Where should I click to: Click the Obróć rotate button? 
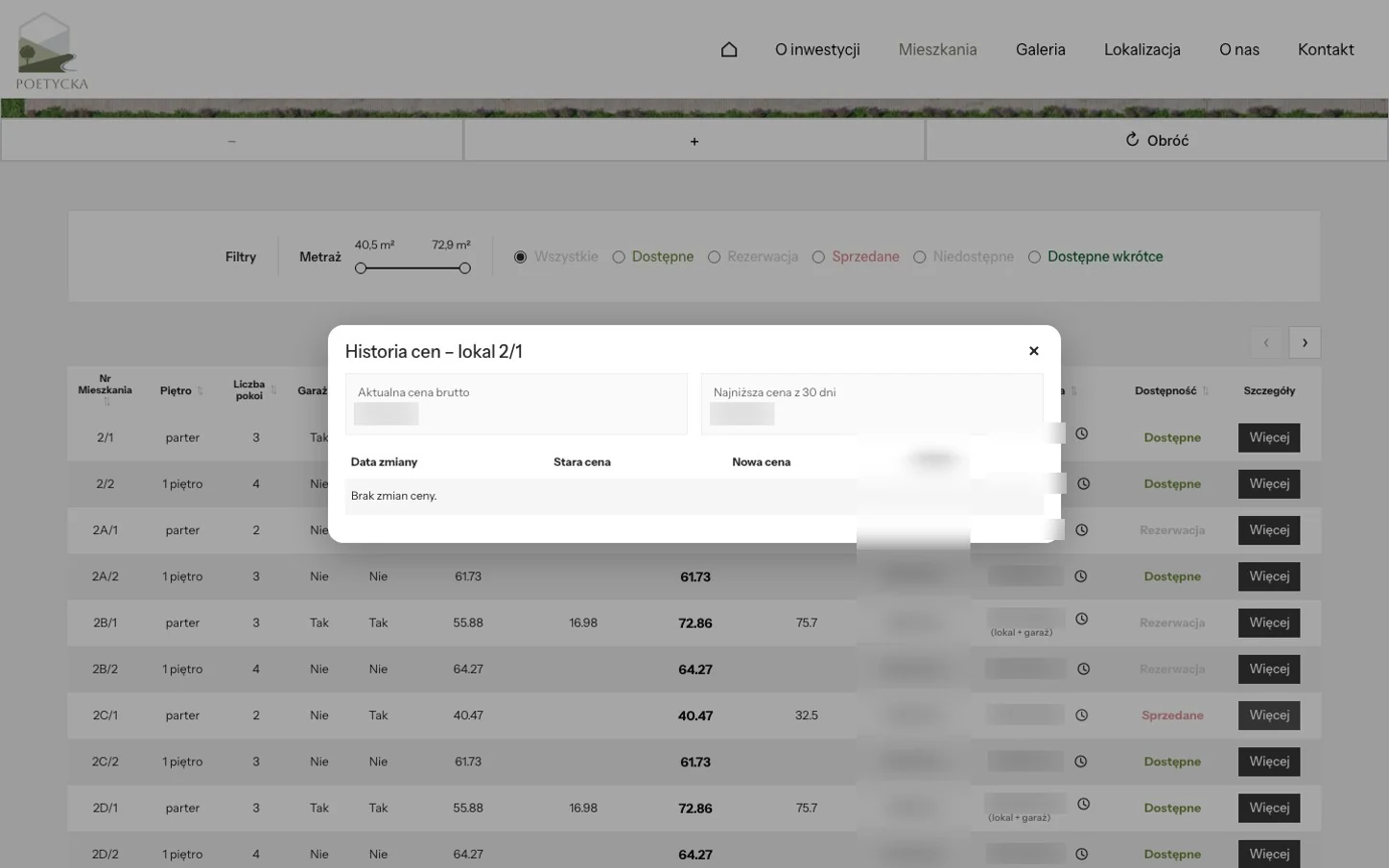pos(1157,140)
